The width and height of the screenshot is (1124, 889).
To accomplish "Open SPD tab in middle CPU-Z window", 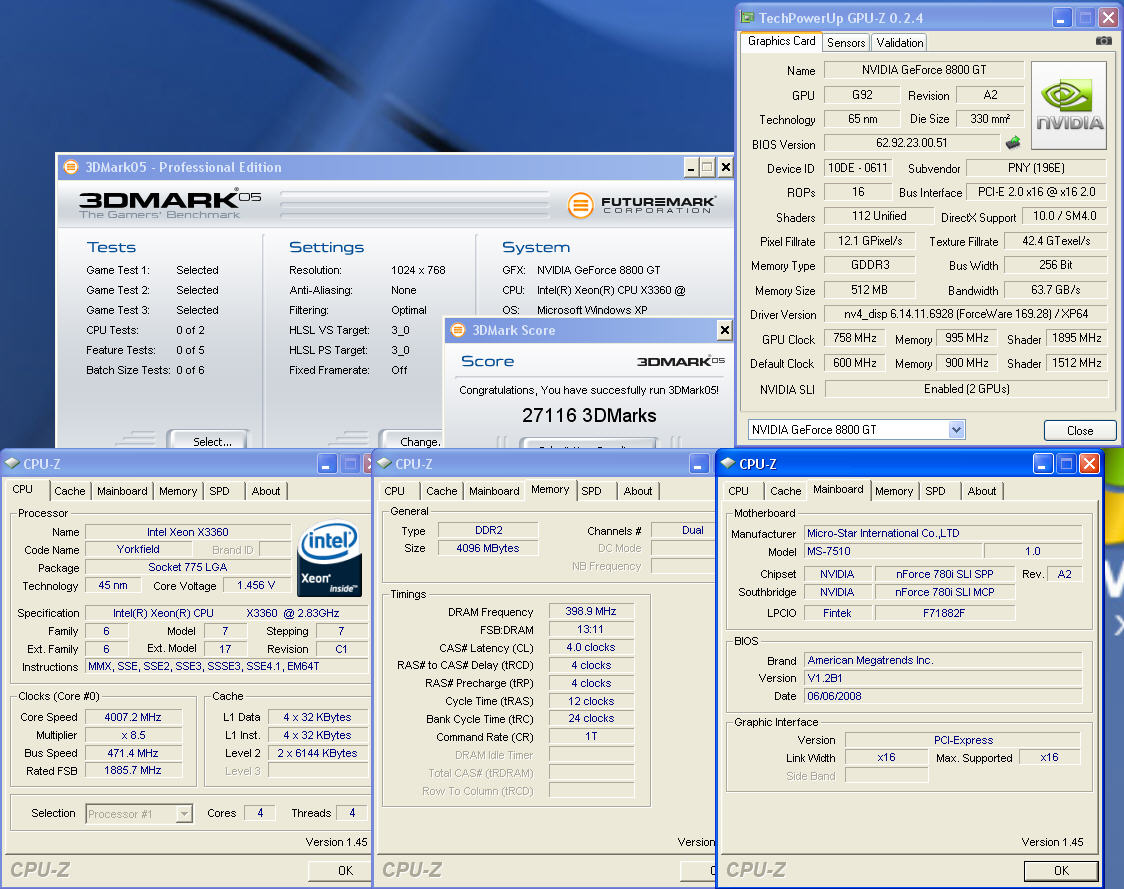I will (x=591, y=491).
